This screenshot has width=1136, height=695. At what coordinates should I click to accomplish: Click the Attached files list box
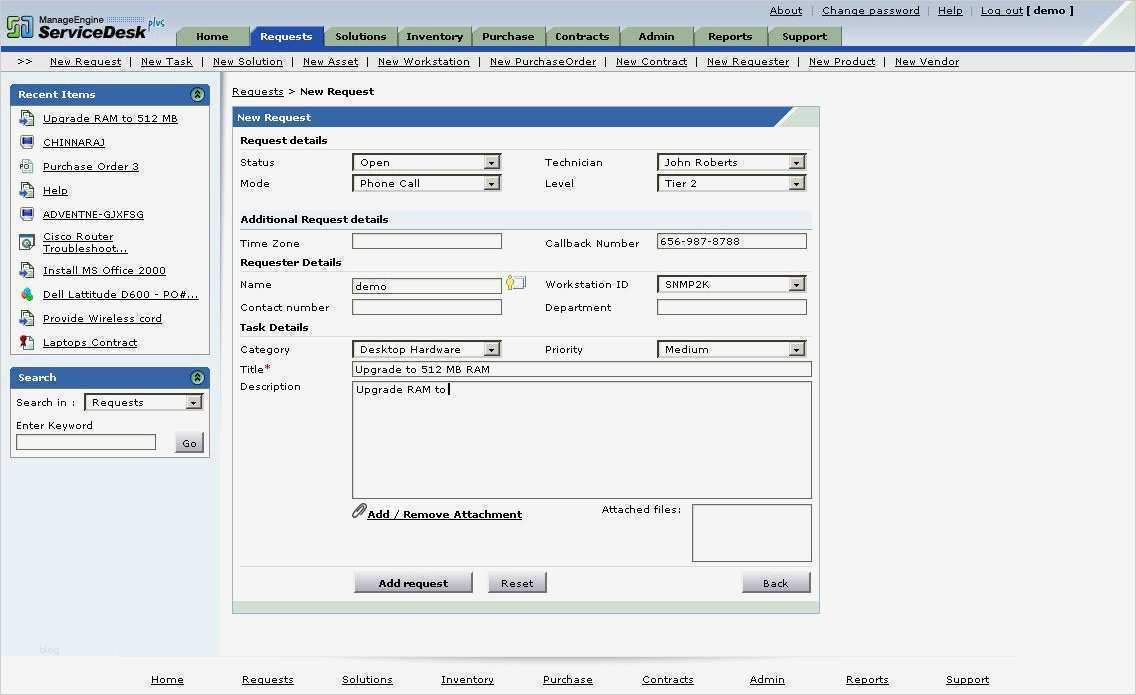click(752, 533)
